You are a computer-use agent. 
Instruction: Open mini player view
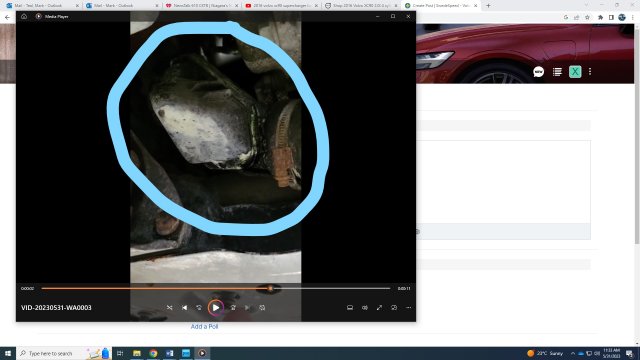pyautogui.click(x=394, y=308)
